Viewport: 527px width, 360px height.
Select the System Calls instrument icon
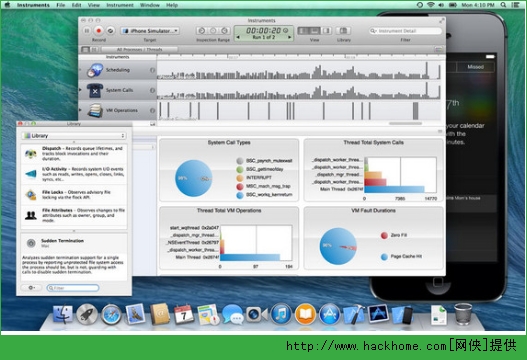coord(95,90)
